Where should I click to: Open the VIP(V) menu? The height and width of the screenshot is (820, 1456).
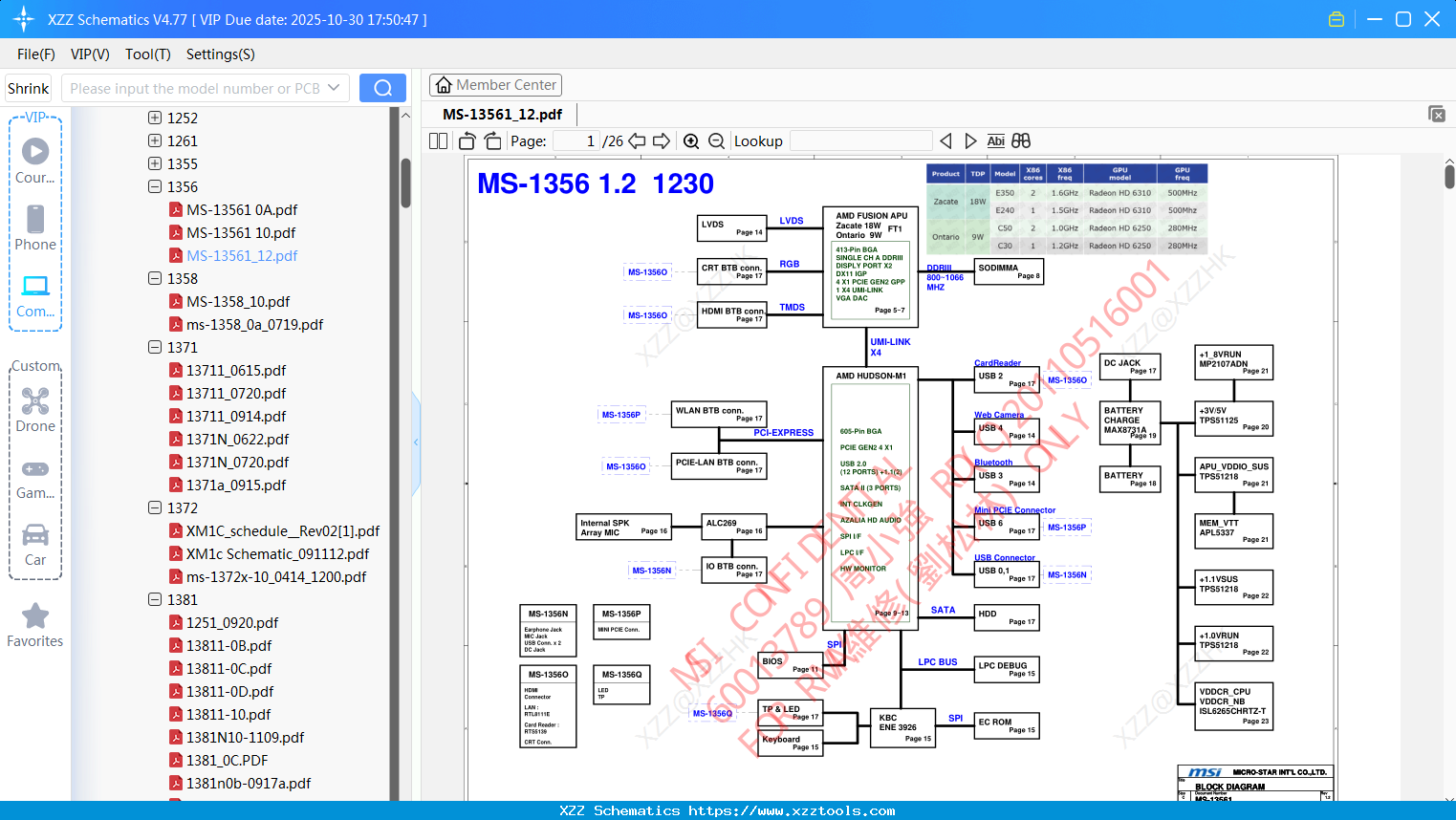click(x=90, y=54)
